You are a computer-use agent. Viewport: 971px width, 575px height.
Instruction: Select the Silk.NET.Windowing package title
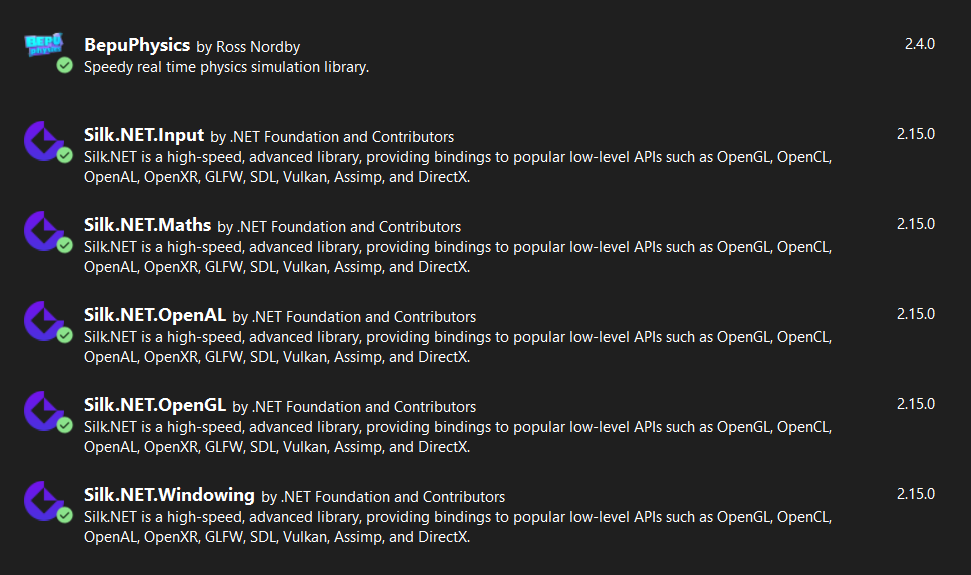[169, 496]
